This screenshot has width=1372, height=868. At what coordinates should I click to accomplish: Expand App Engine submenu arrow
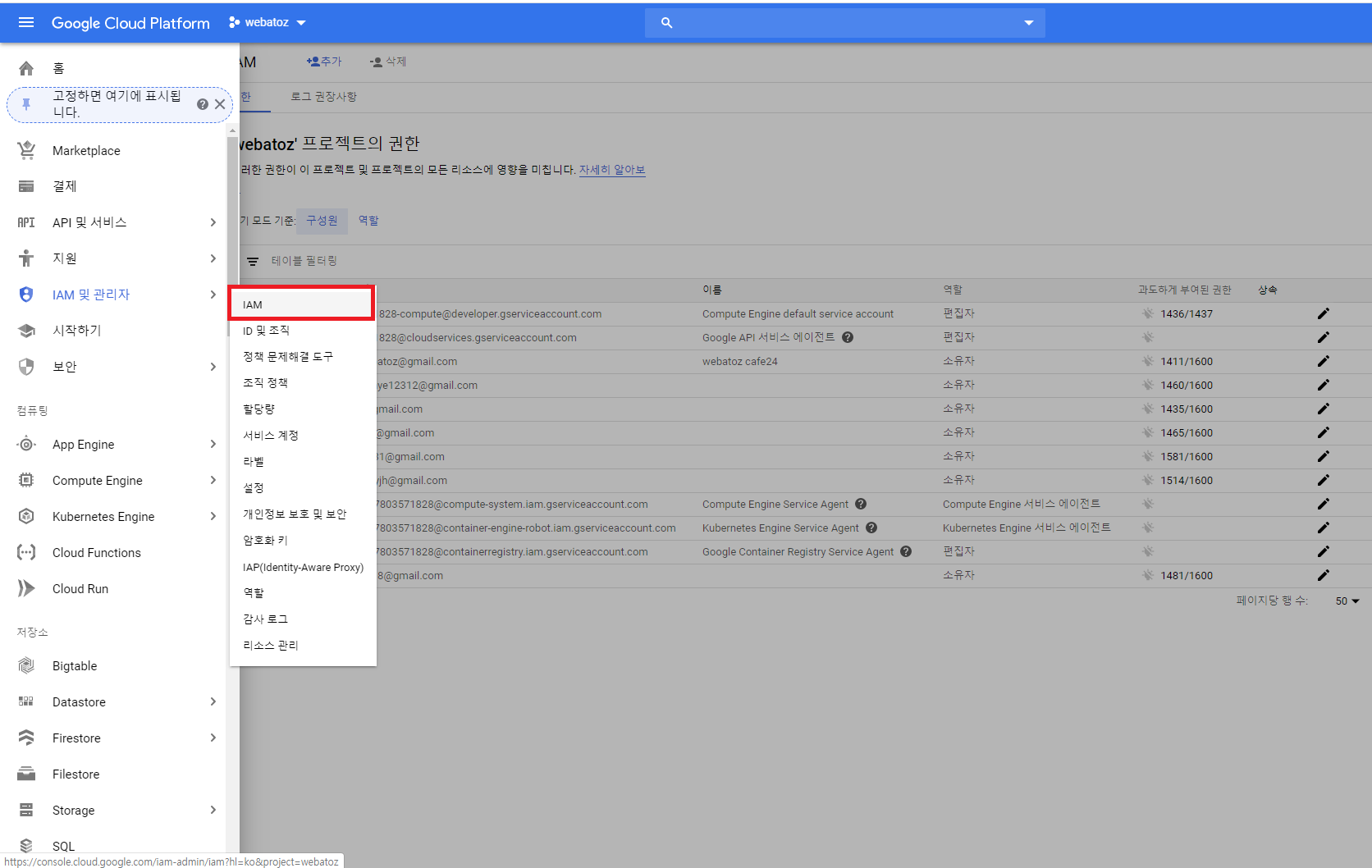(213, 444)
